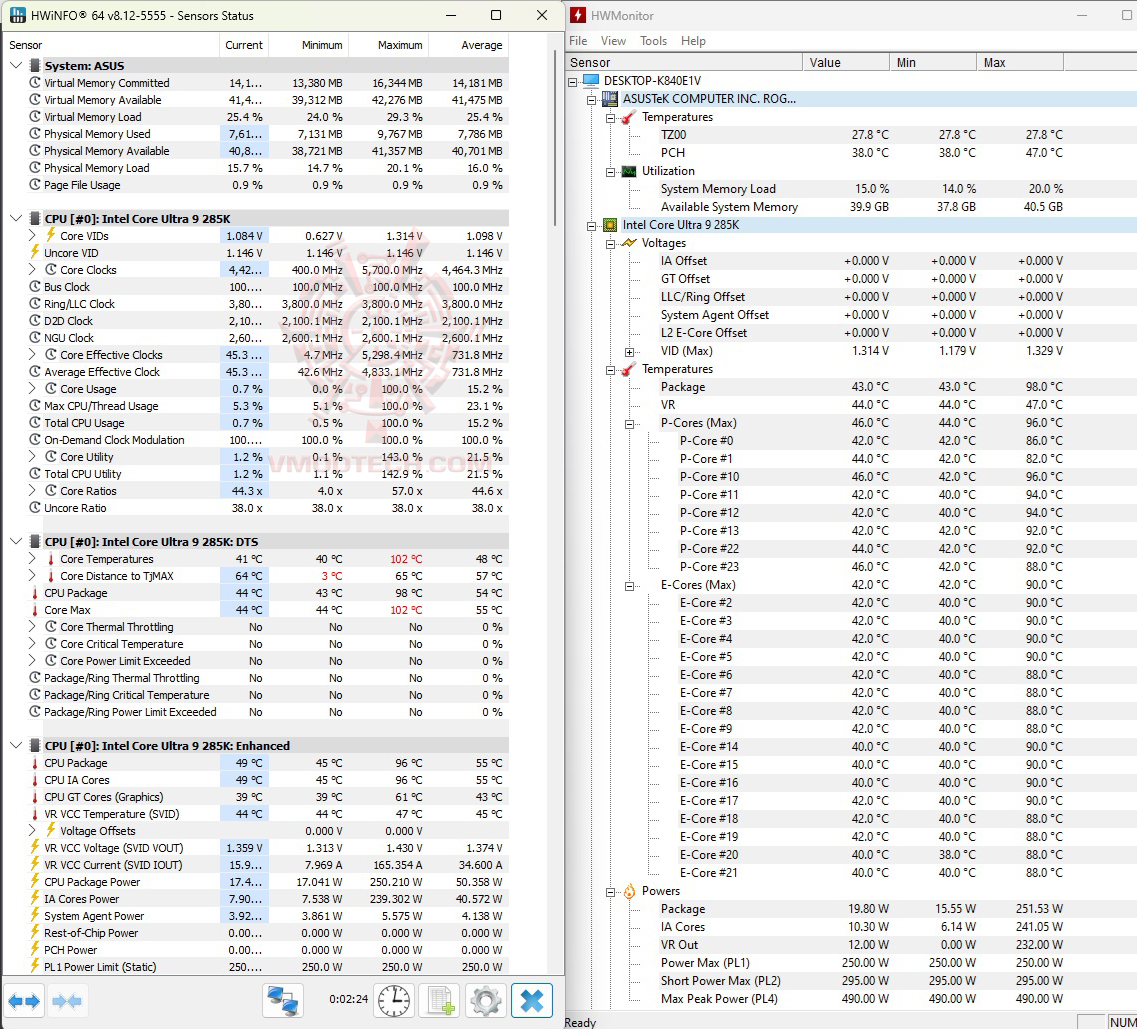The image size is (1137, 1029).
Task: Click the Current column header in HWiNFO
Action: click(x=244, y=45)
